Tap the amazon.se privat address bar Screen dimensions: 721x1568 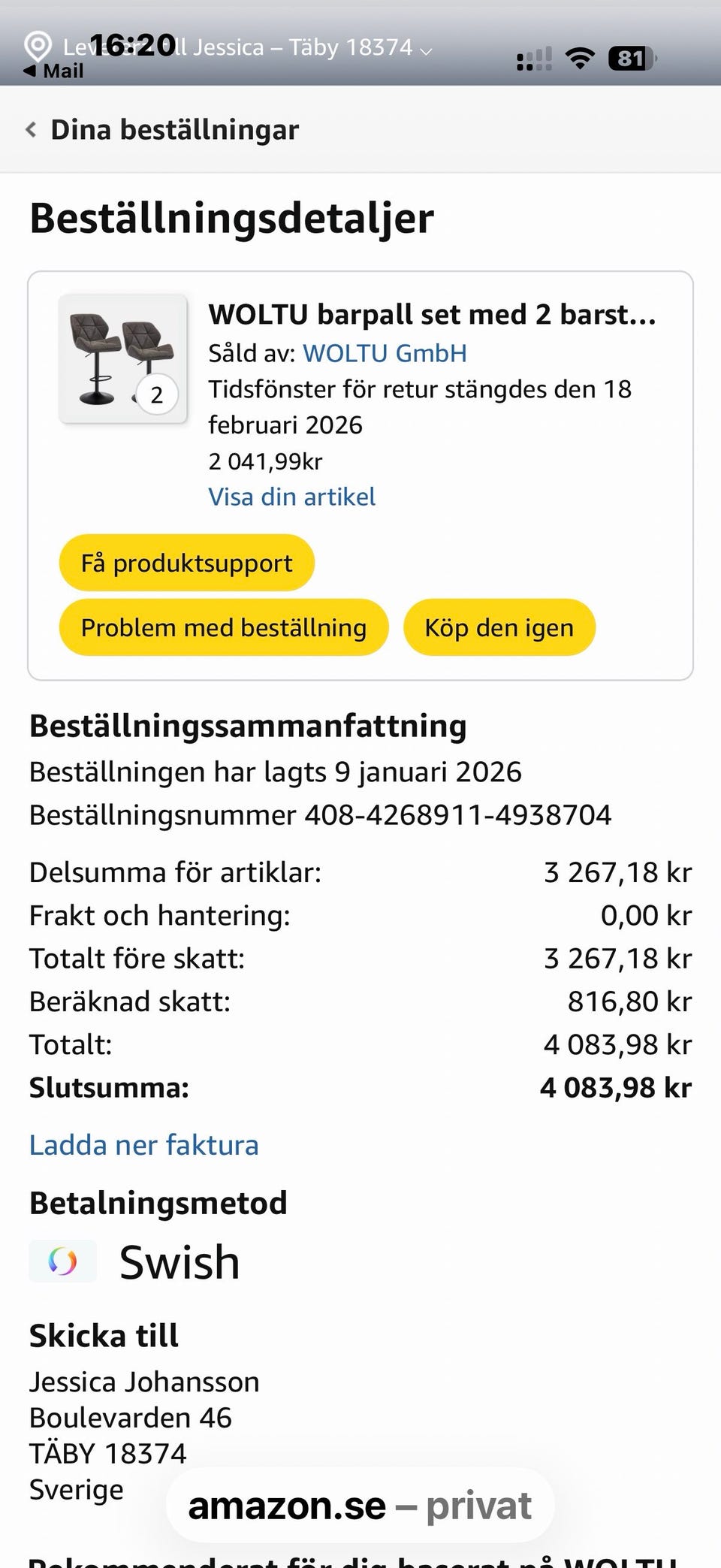click(360, 1506)
